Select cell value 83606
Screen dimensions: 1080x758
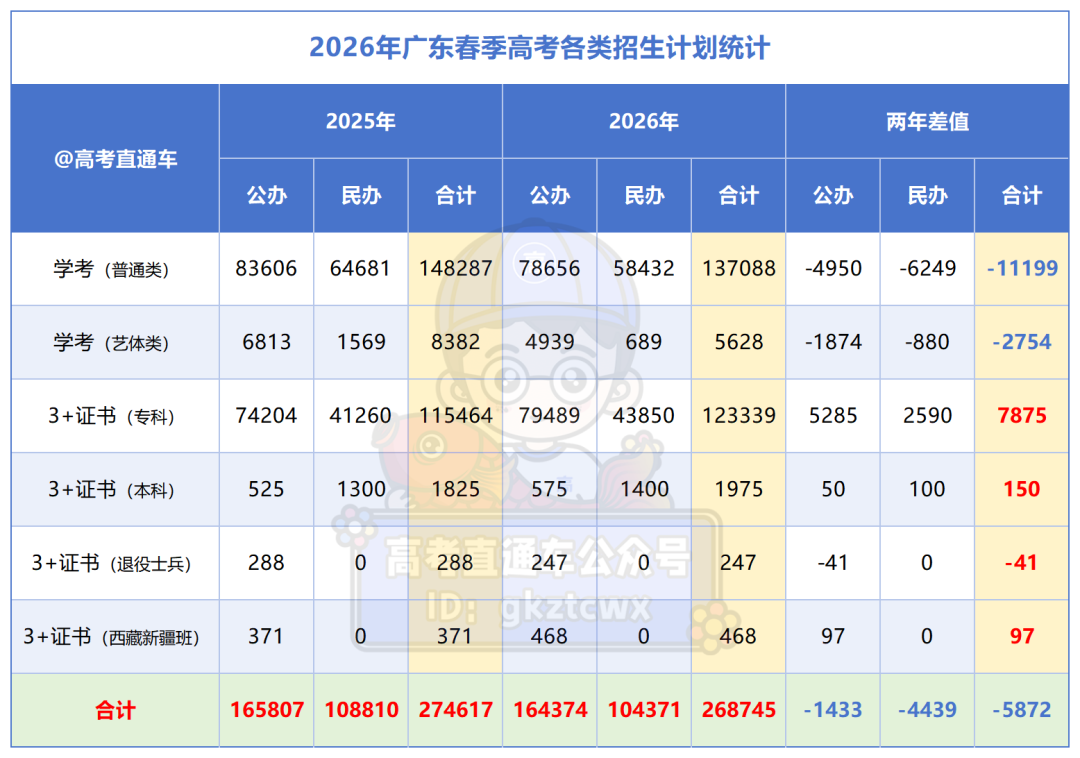[266, 269]
